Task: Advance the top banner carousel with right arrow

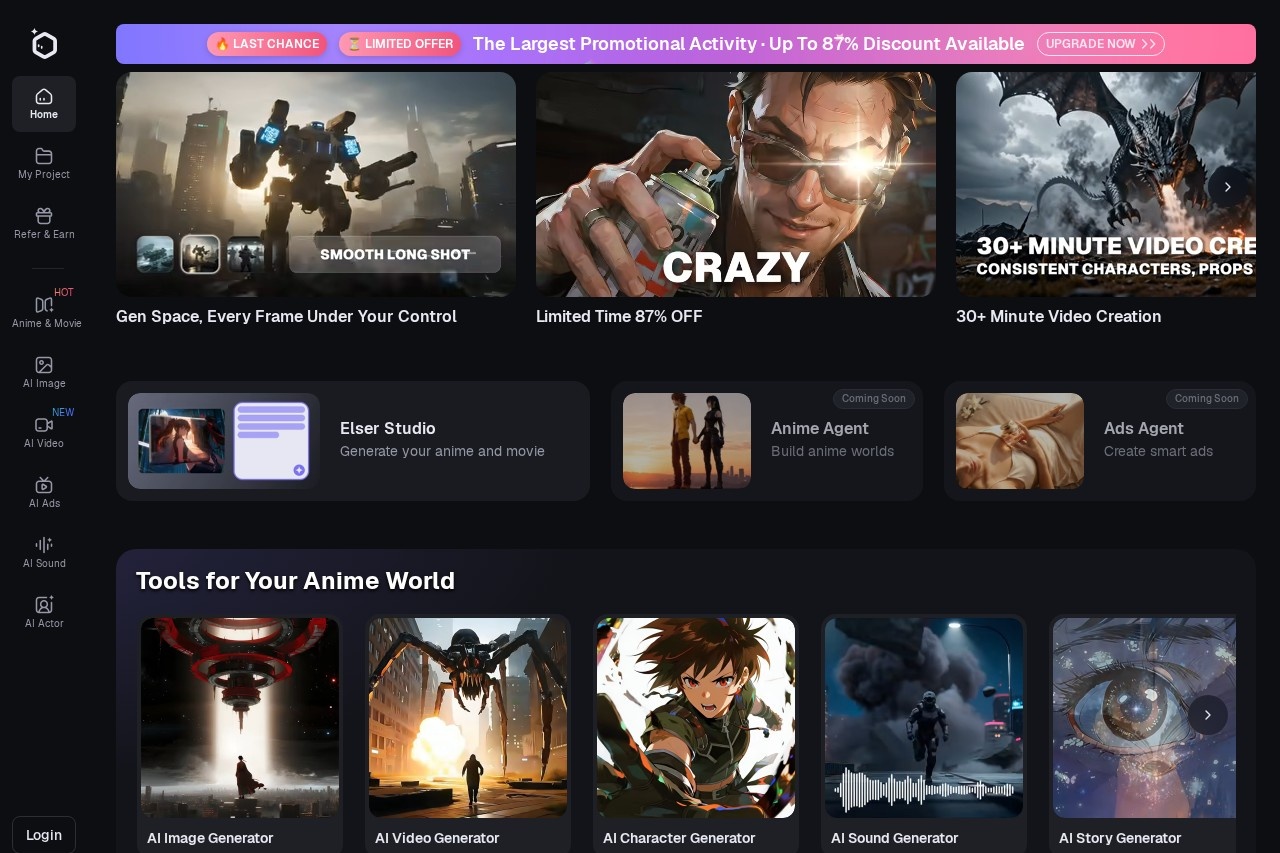Action: coord(1227,187)
